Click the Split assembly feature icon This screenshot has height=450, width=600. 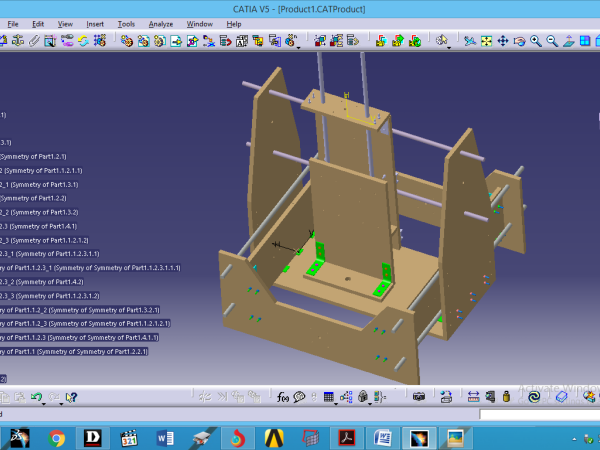pyautogui.click(x=381, y=41)
